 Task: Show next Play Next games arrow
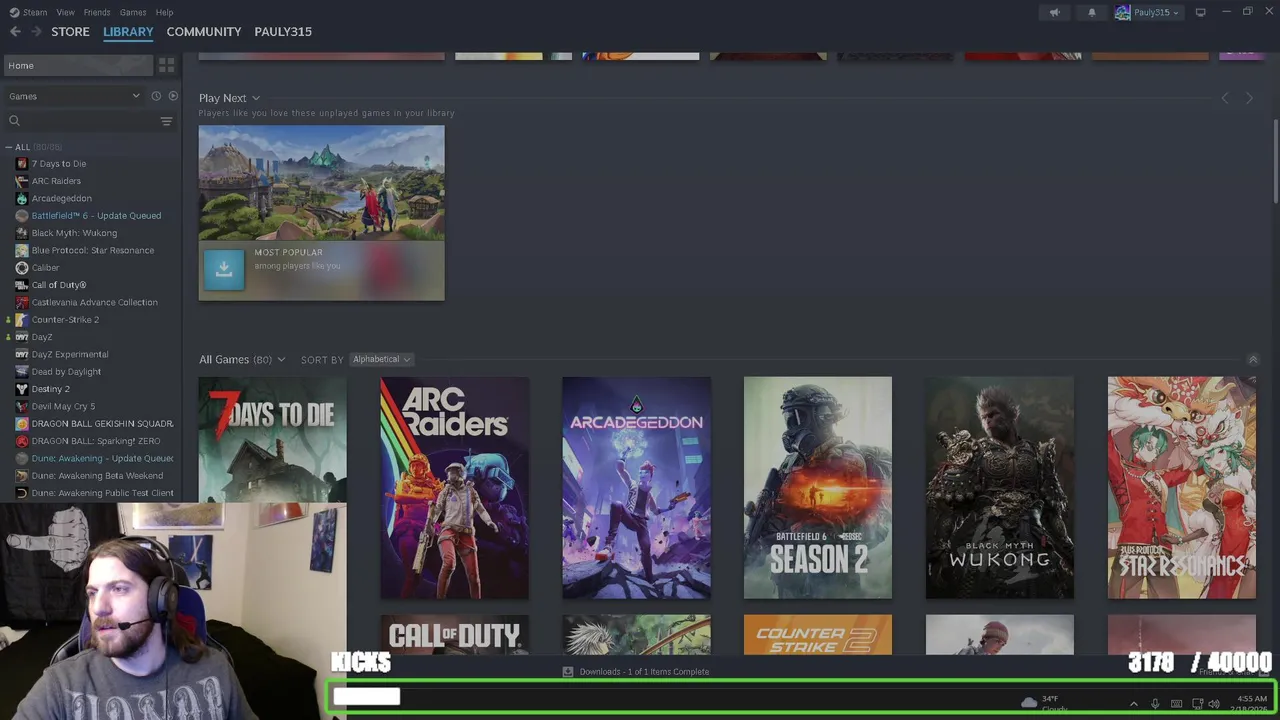tap(1249, 98)
